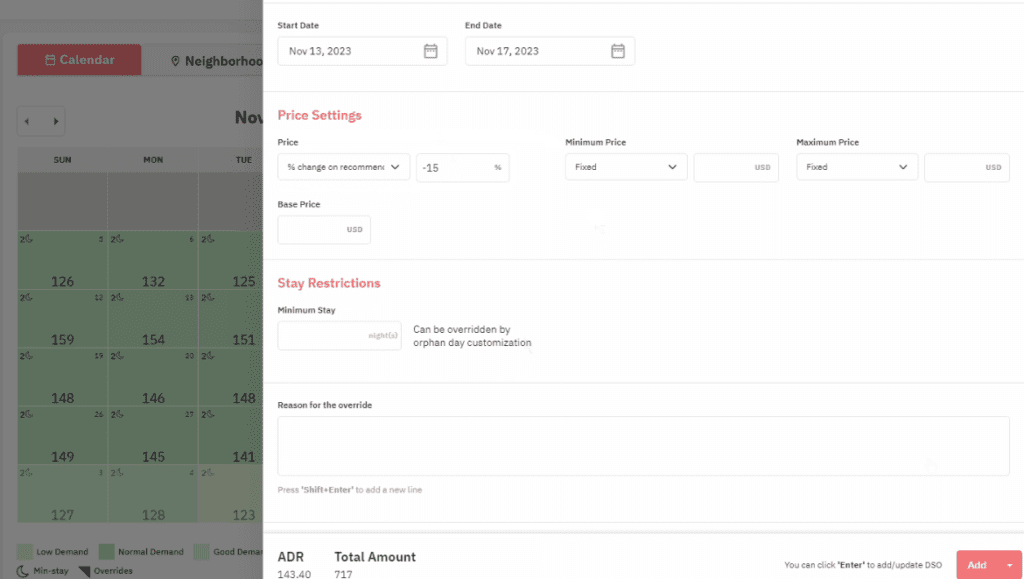Image resolution: width=1024 pixels, height=579 pixels.
Task: Click the Neighborhood tab pin icon
Action: pyautogui.click(x=176, y=61)
